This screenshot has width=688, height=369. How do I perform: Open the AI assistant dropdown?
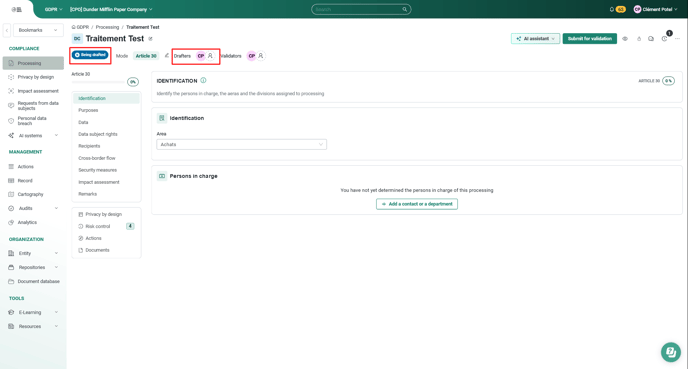coord(535,39)
